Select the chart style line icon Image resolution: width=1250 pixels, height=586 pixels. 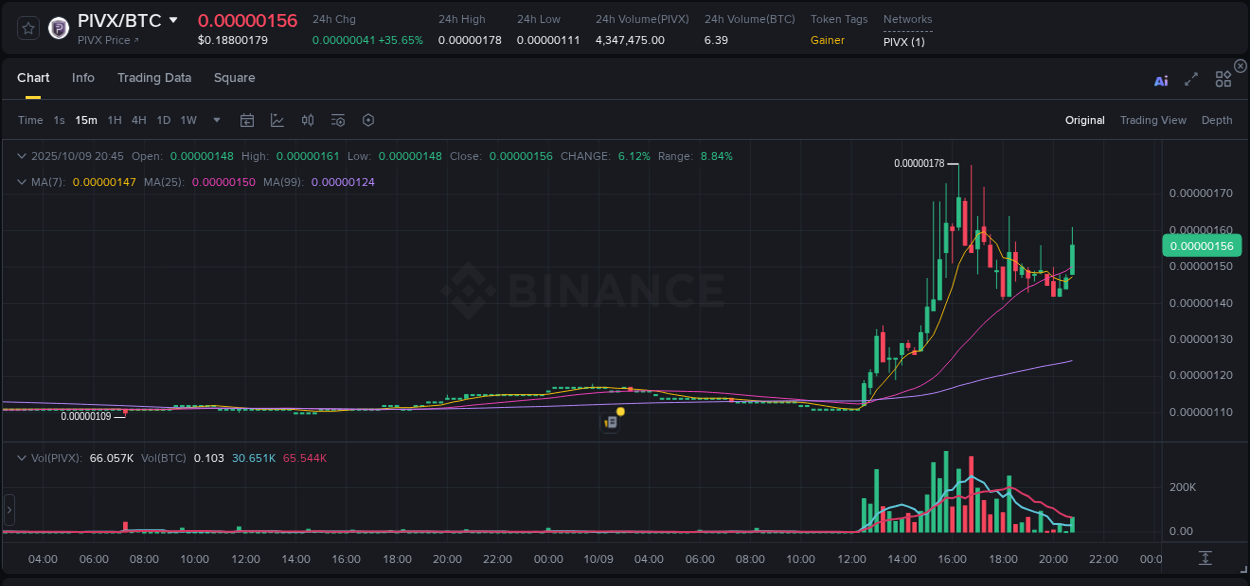pos(277,120)
